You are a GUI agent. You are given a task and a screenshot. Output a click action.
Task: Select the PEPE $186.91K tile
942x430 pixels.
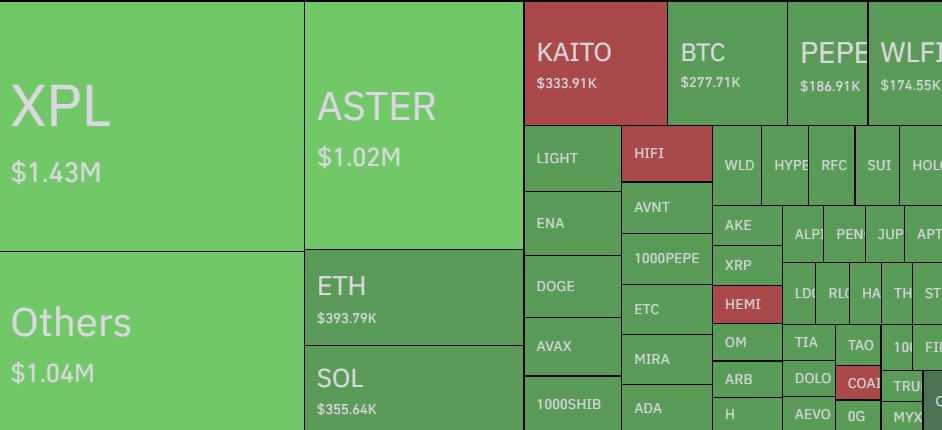pyautogui.click(x=827, y=63)
